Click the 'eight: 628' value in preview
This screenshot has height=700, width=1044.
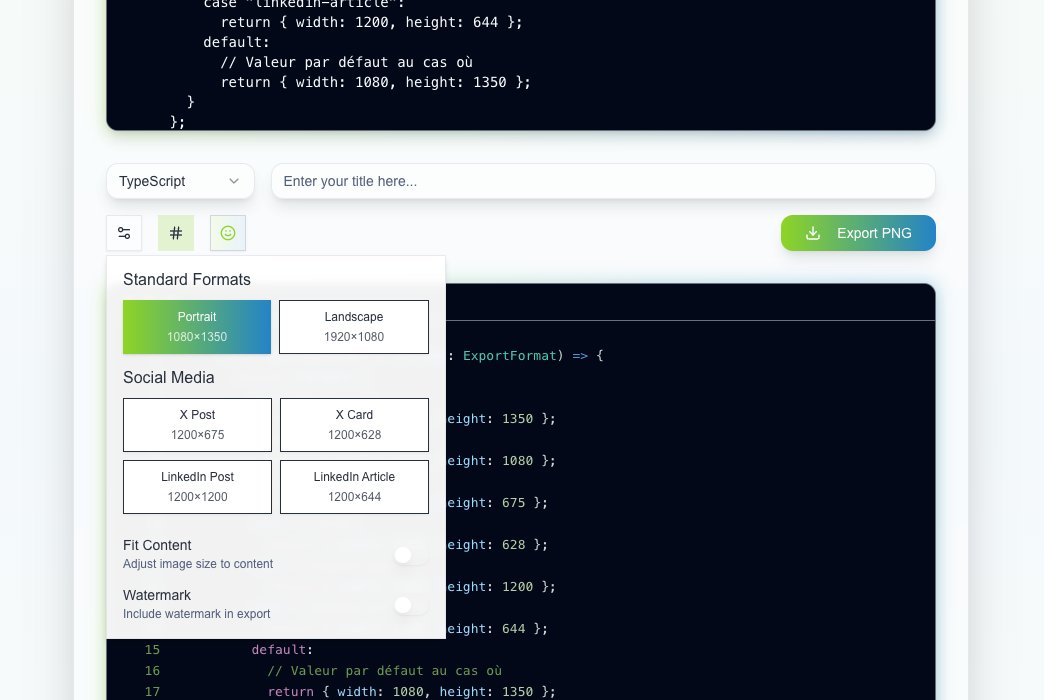[x=486, y=545]
